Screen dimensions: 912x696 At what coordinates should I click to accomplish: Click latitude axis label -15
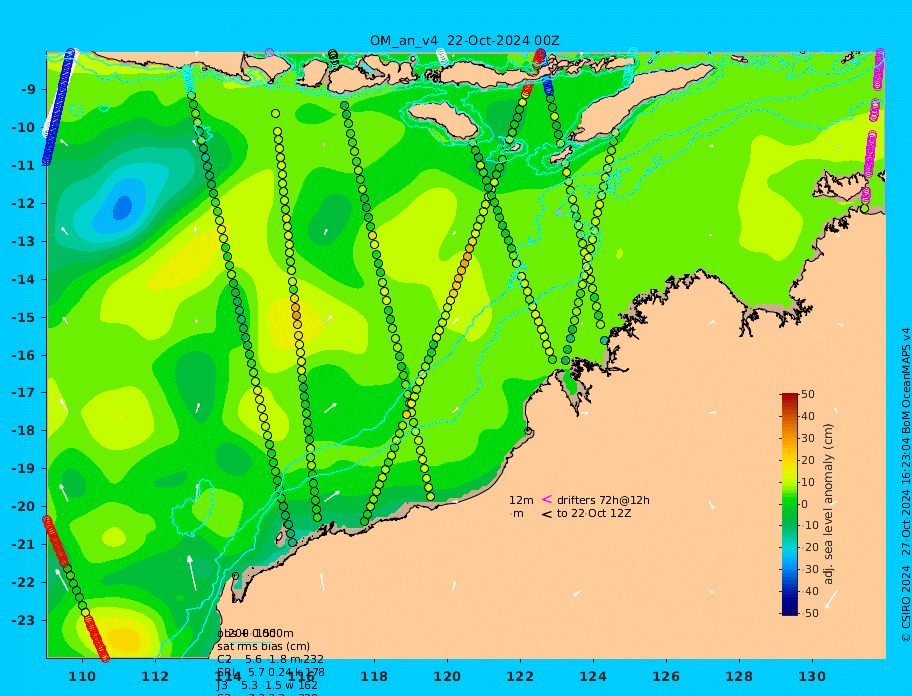point(23,317)
